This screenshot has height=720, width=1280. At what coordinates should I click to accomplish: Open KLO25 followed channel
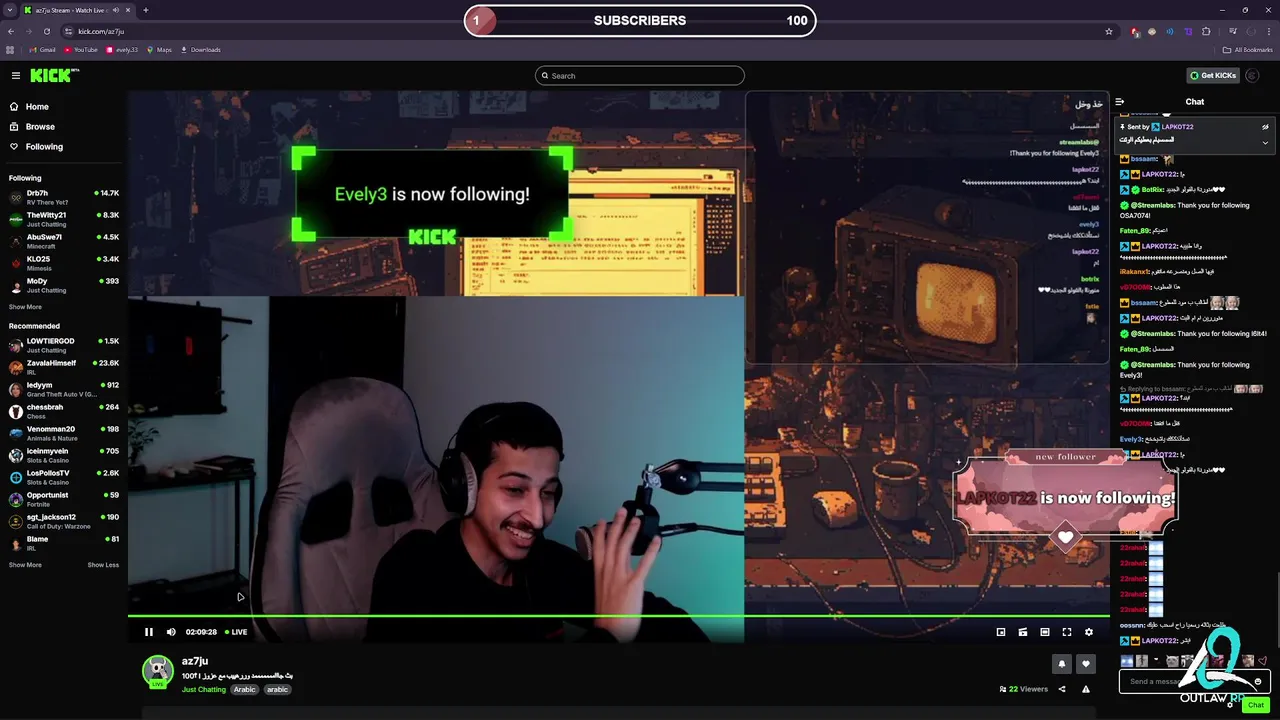point(64,263)
